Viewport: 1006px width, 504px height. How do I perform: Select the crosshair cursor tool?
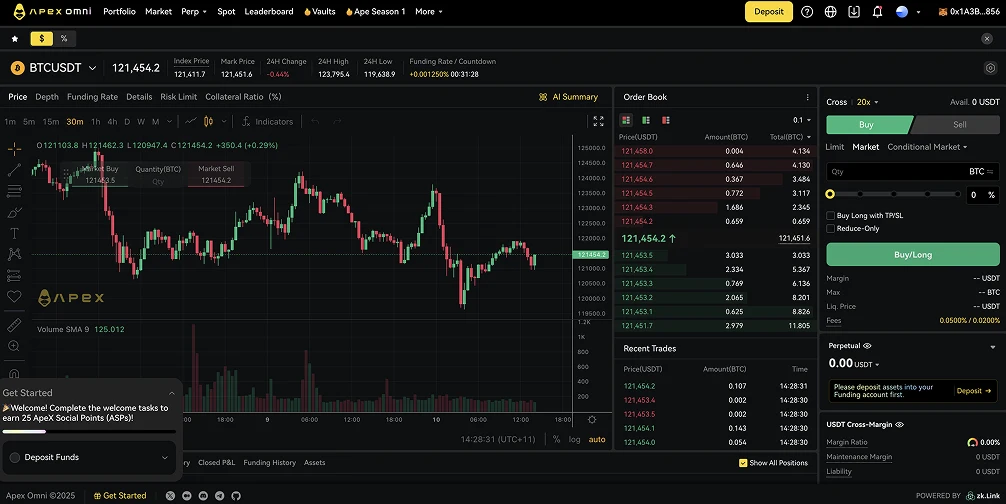(14, 149)
